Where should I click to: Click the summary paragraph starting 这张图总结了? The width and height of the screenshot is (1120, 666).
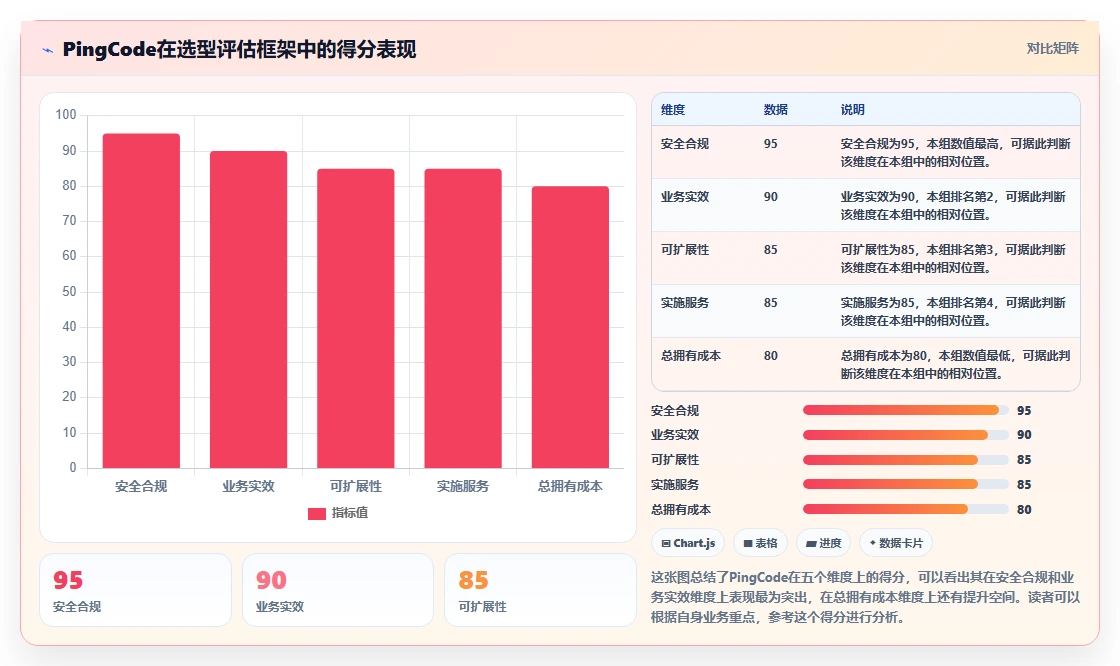(865, 597)
